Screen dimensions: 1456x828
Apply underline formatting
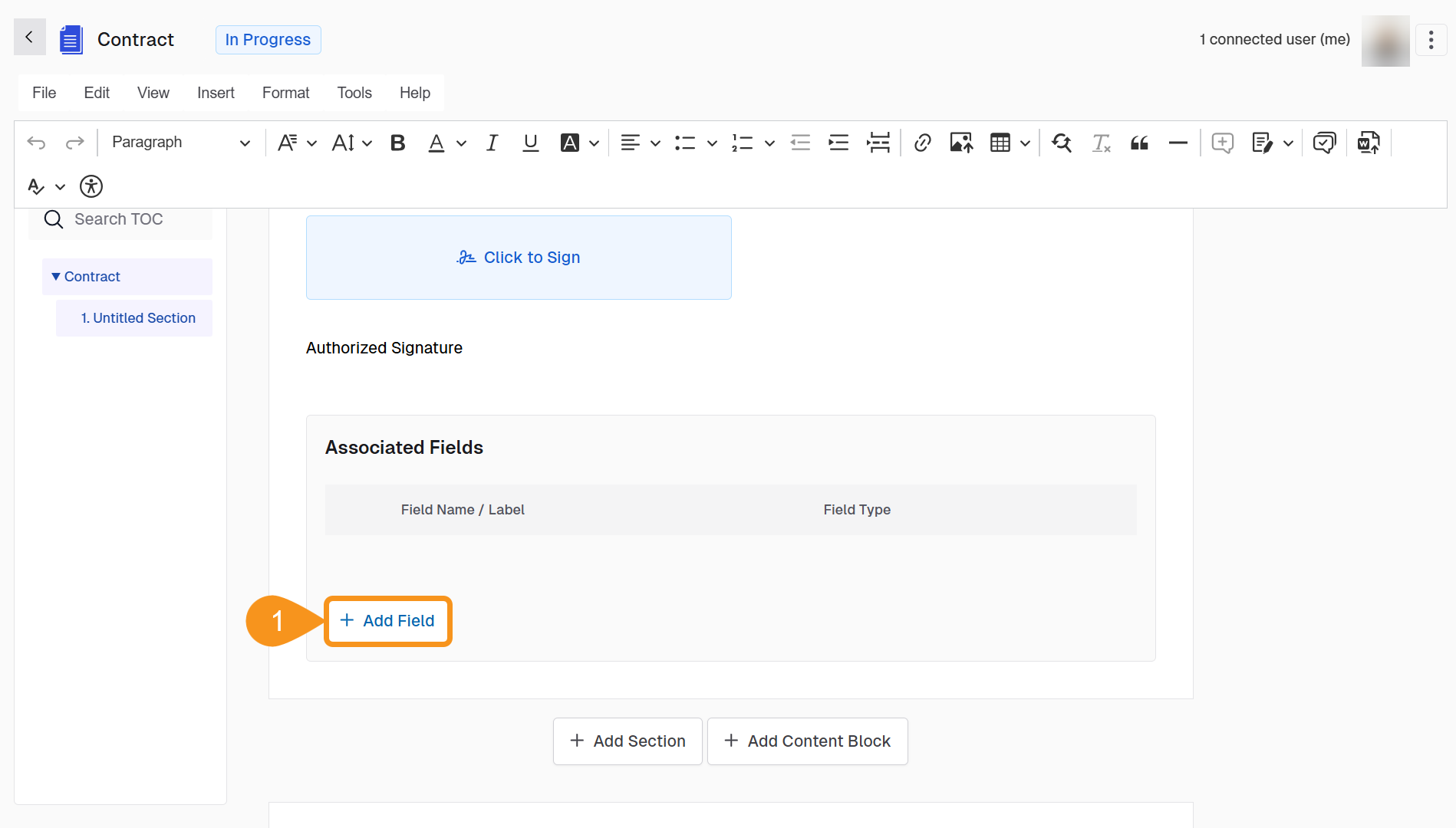tap(530, 143)
